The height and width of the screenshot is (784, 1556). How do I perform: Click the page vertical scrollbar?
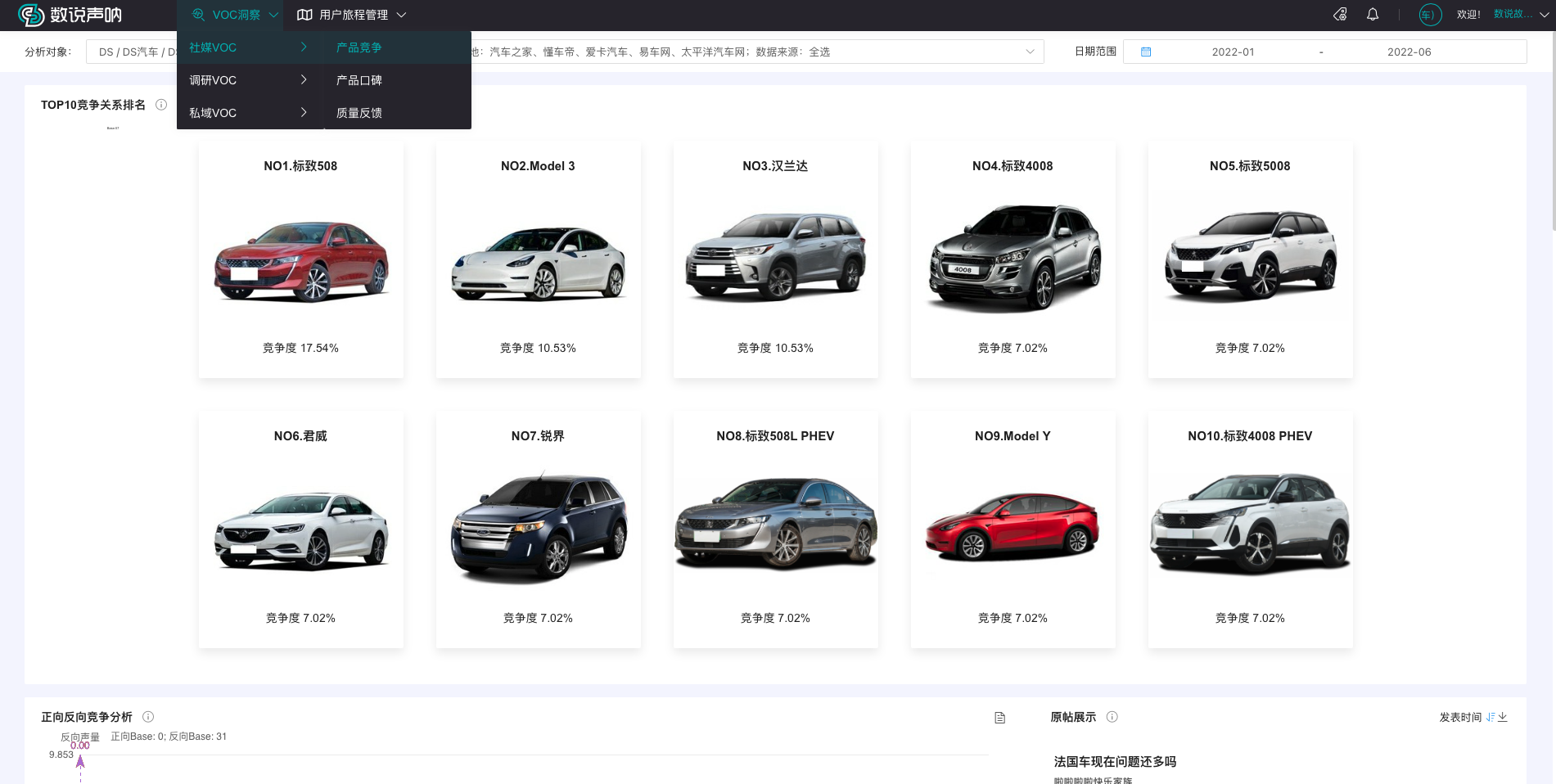click(1553, 131)
